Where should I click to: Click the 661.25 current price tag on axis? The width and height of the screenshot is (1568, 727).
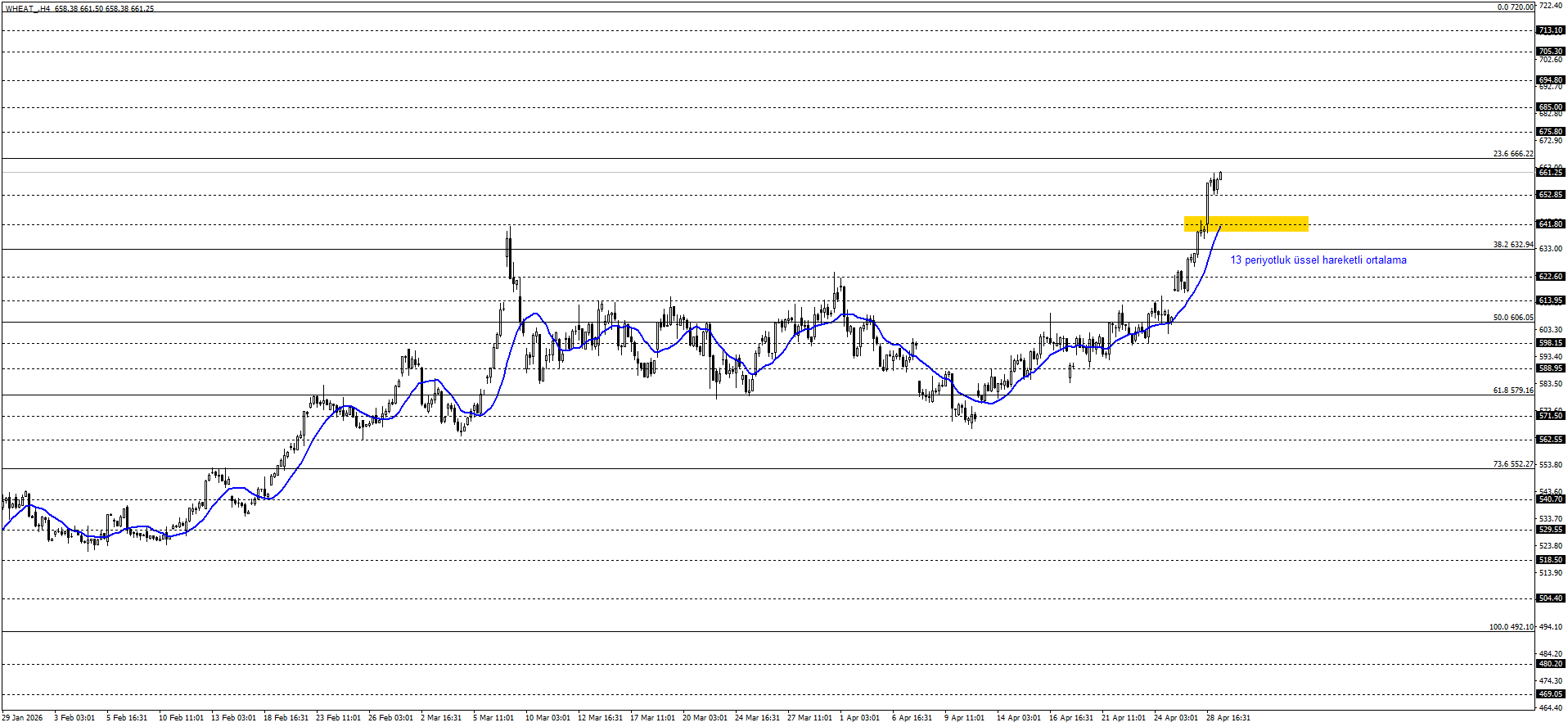coord(1551,172)
